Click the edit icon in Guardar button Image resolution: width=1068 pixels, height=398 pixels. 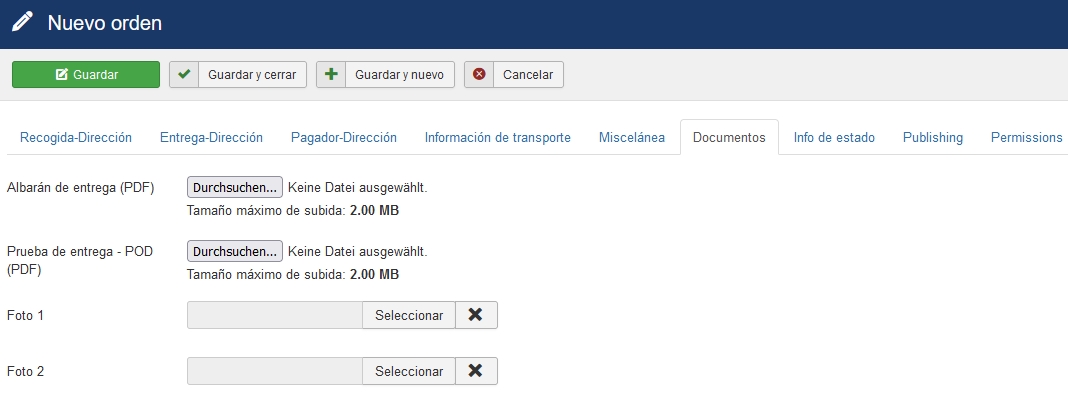61,75
